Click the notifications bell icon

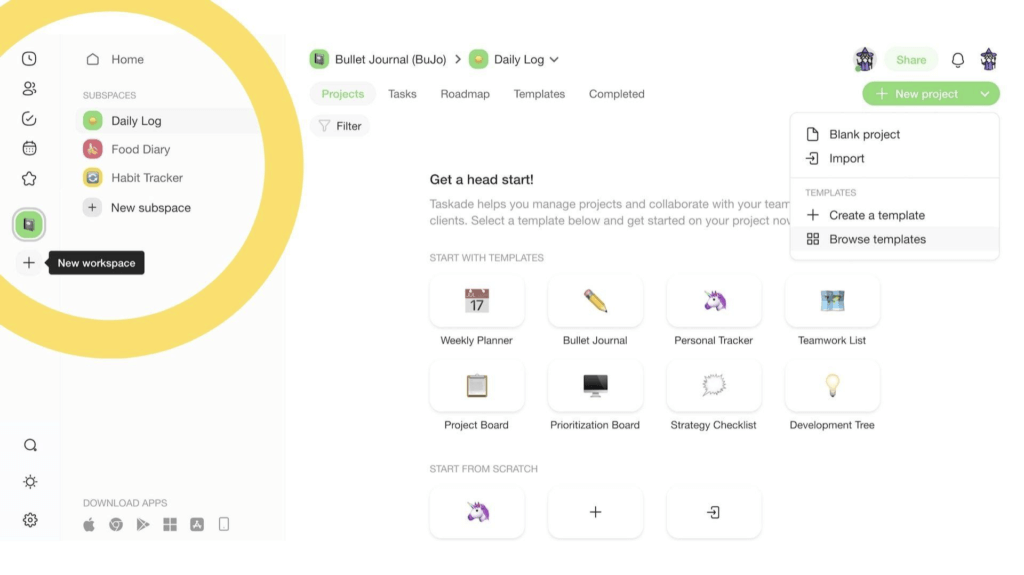click(x=958, y=60)
